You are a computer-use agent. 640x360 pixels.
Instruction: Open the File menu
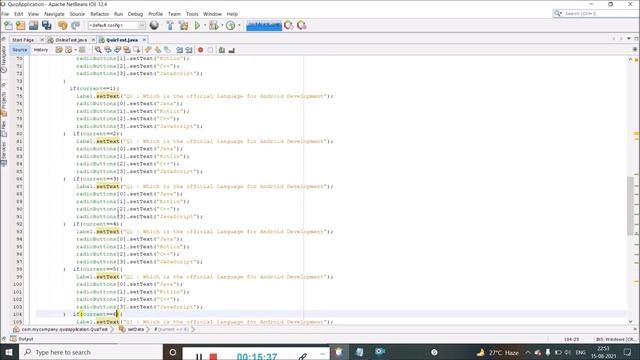click(x=5, y=14)
